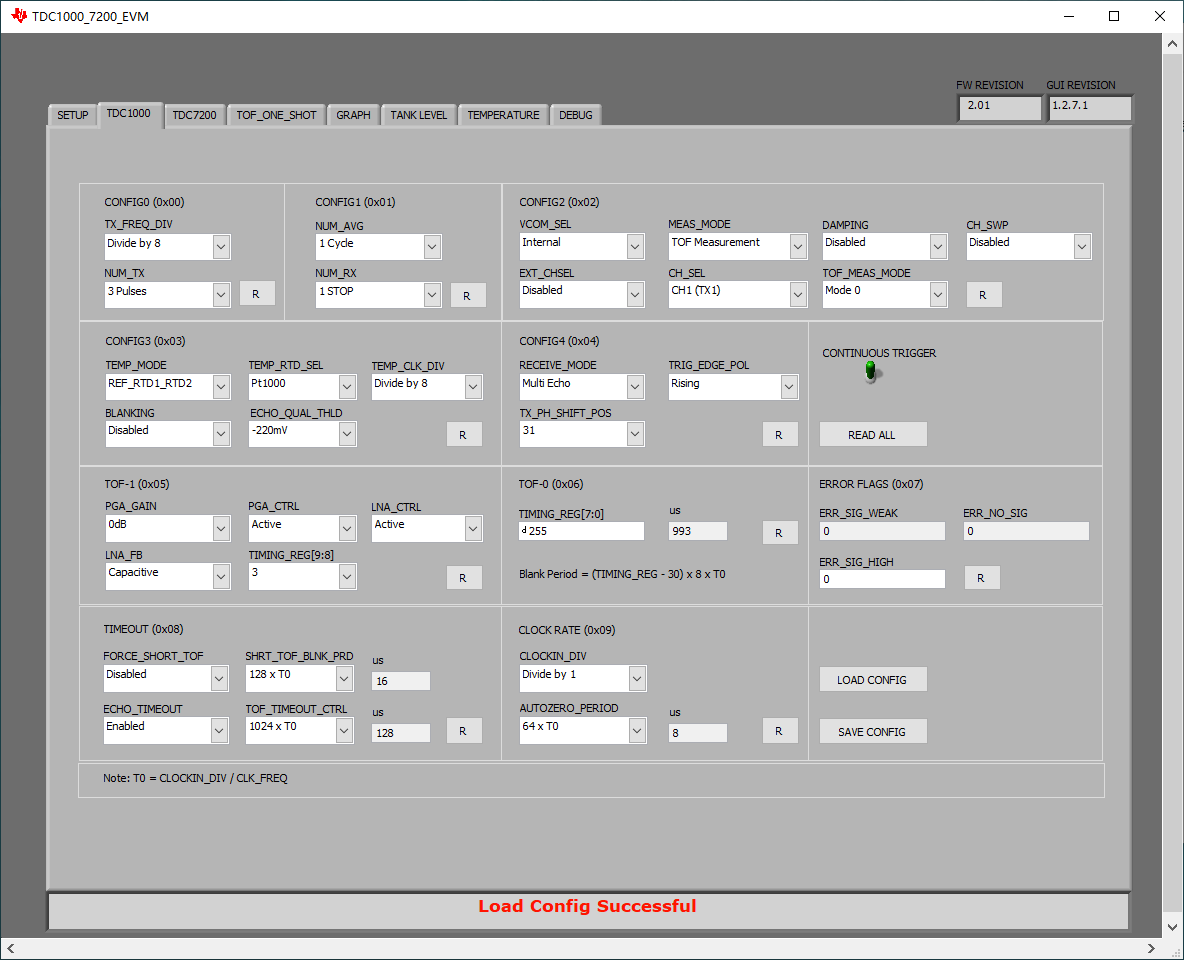Screen dimensions: 1184x960
Task: Open the TOF_ONE_SHOT tab
Action: [276, 115]
